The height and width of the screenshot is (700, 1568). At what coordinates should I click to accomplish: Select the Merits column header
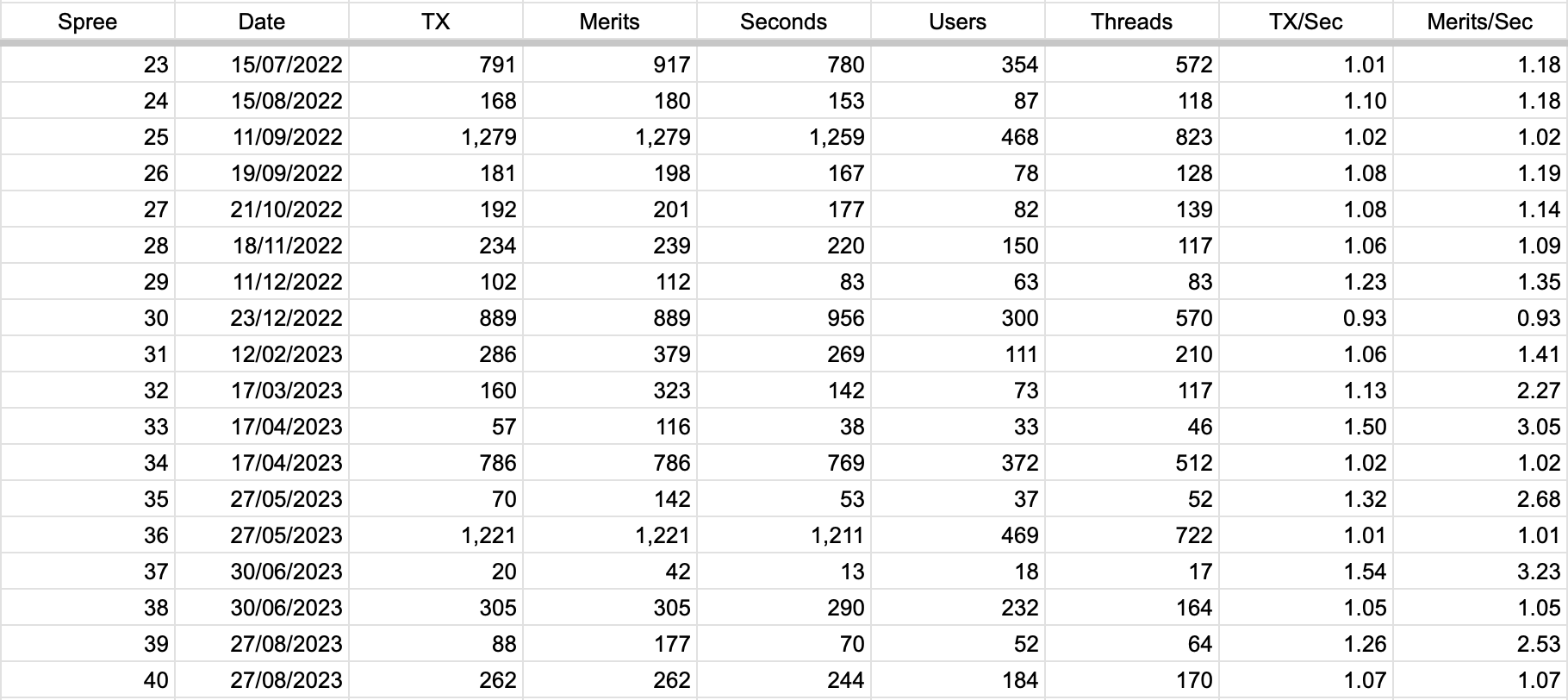click(x=610, y=21)
